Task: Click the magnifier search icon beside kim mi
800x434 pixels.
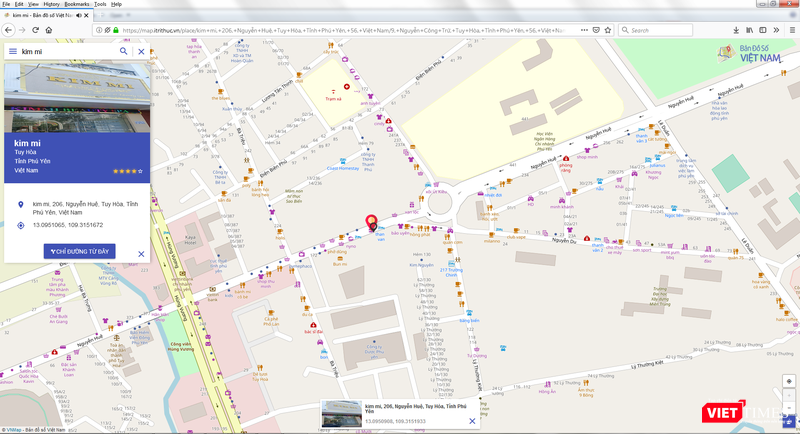Action: [x=124, y=51]
